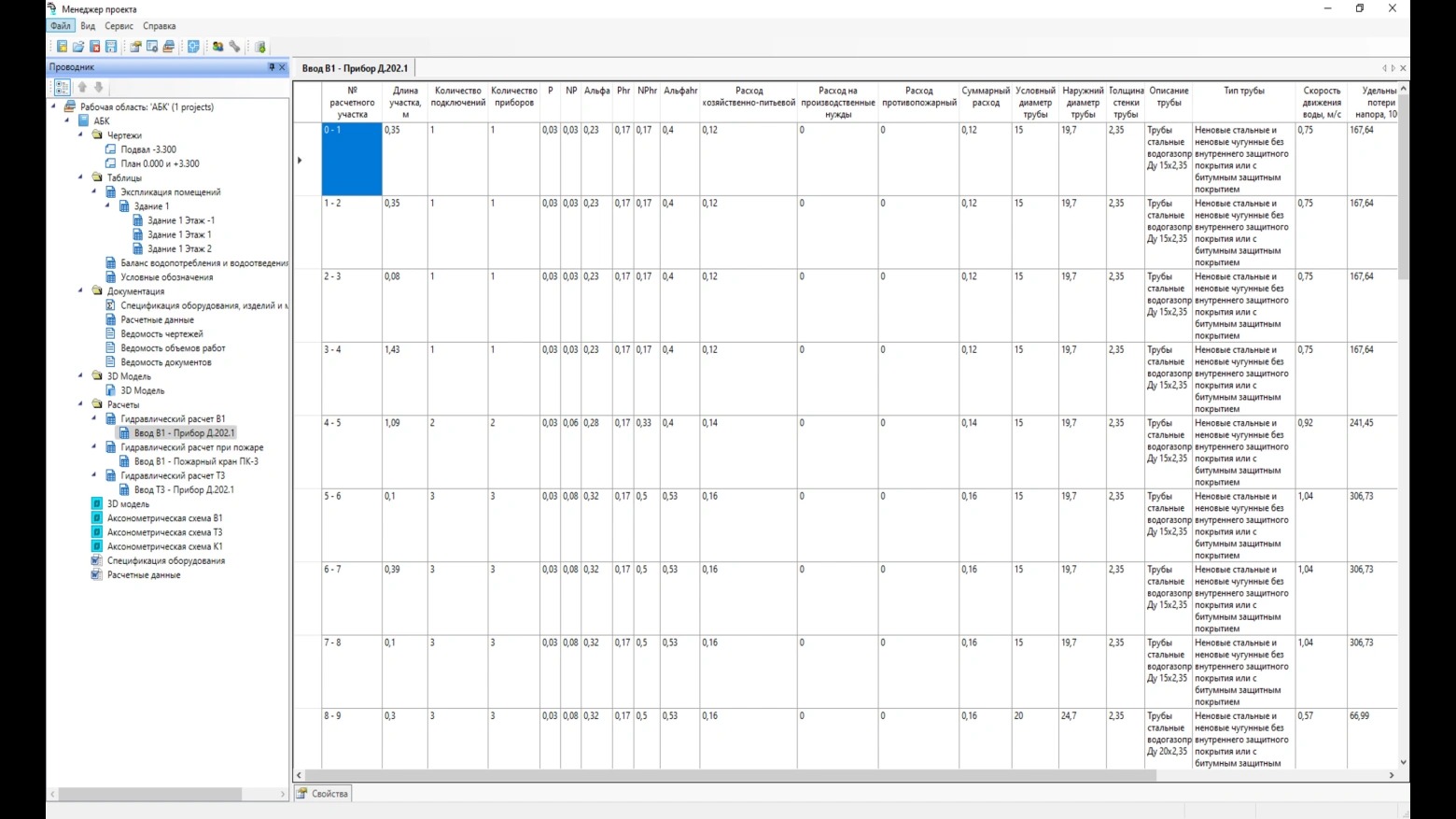Screen dimensions: 1456x819
Task: Click the wrench settings toolbar icon
Action: coord(235,47)
